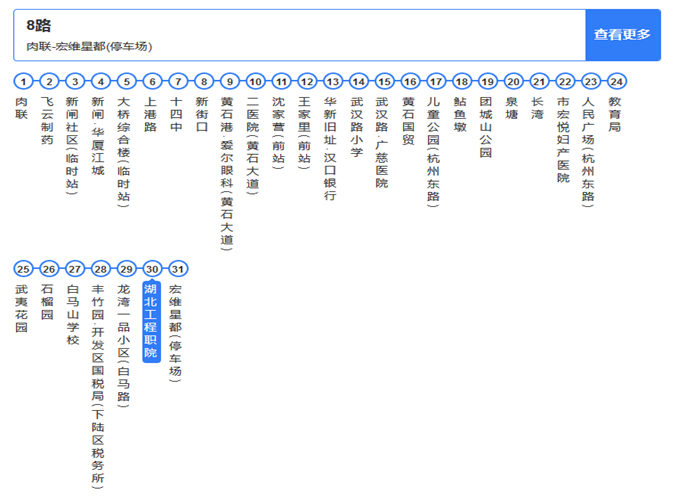The width and height of the screenshot is (678, 496).
Task: Click the 武汉路·广慈医院 stop name
Action: click(x=382, y=142)
